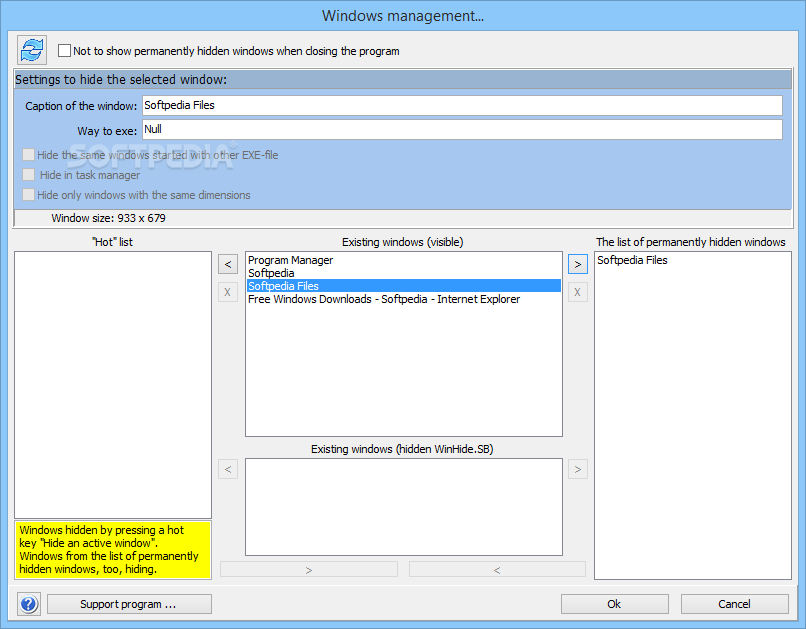Select highlighted 'Softpedia Files' in visible windows list
The width and height of the screenshot is (806, 629).
tap(404, 286)
